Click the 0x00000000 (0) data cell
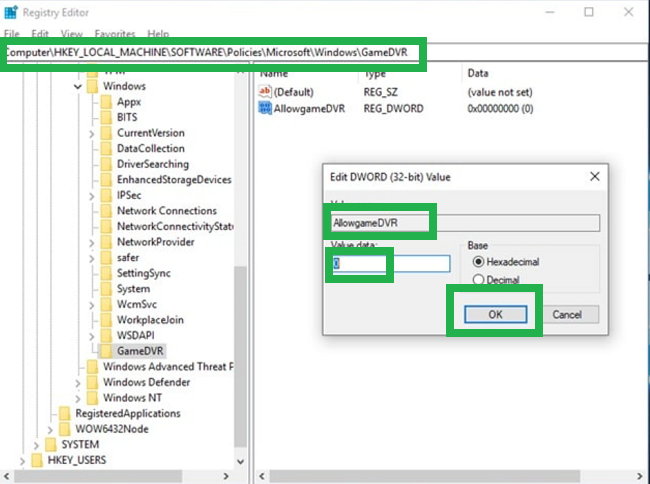Viewport: 650px width, 484px height. pos(500,109)
